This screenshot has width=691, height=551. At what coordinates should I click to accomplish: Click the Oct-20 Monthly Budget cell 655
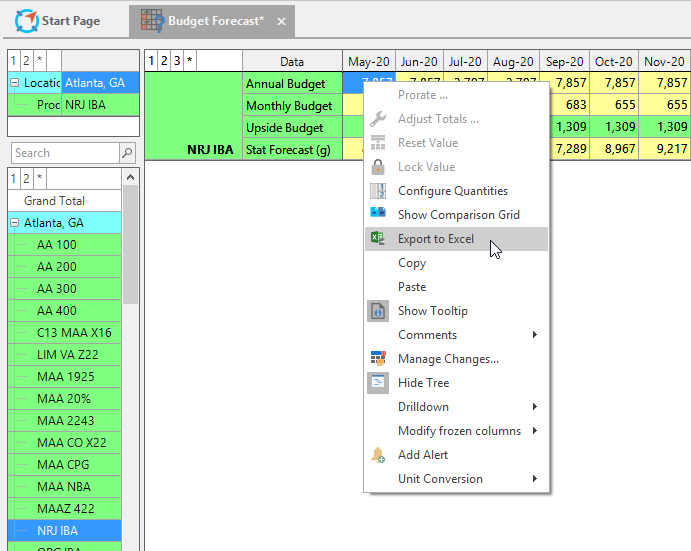coord(613,105)
